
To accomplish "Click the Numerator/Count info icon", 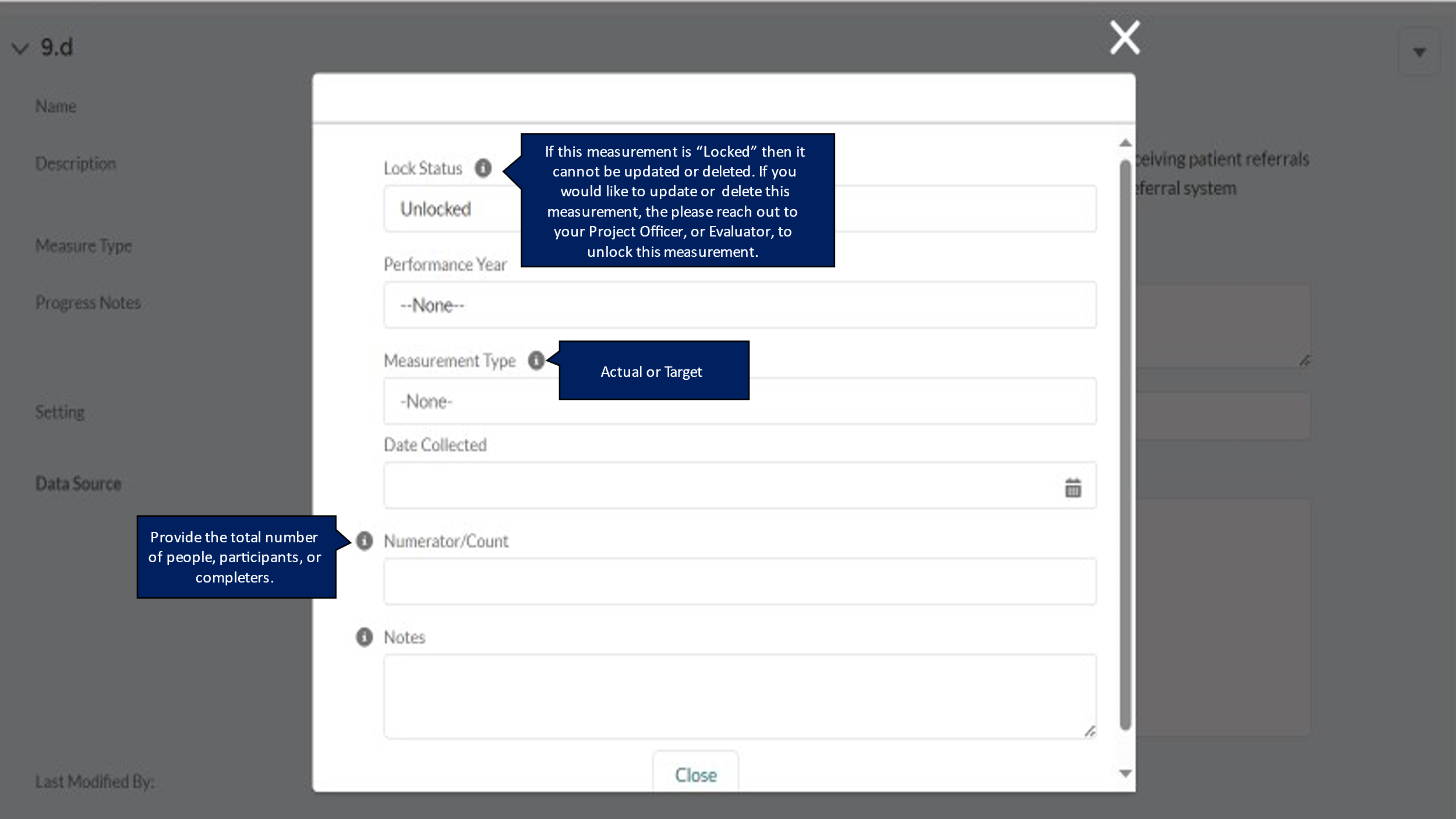I will click(365, 541).
